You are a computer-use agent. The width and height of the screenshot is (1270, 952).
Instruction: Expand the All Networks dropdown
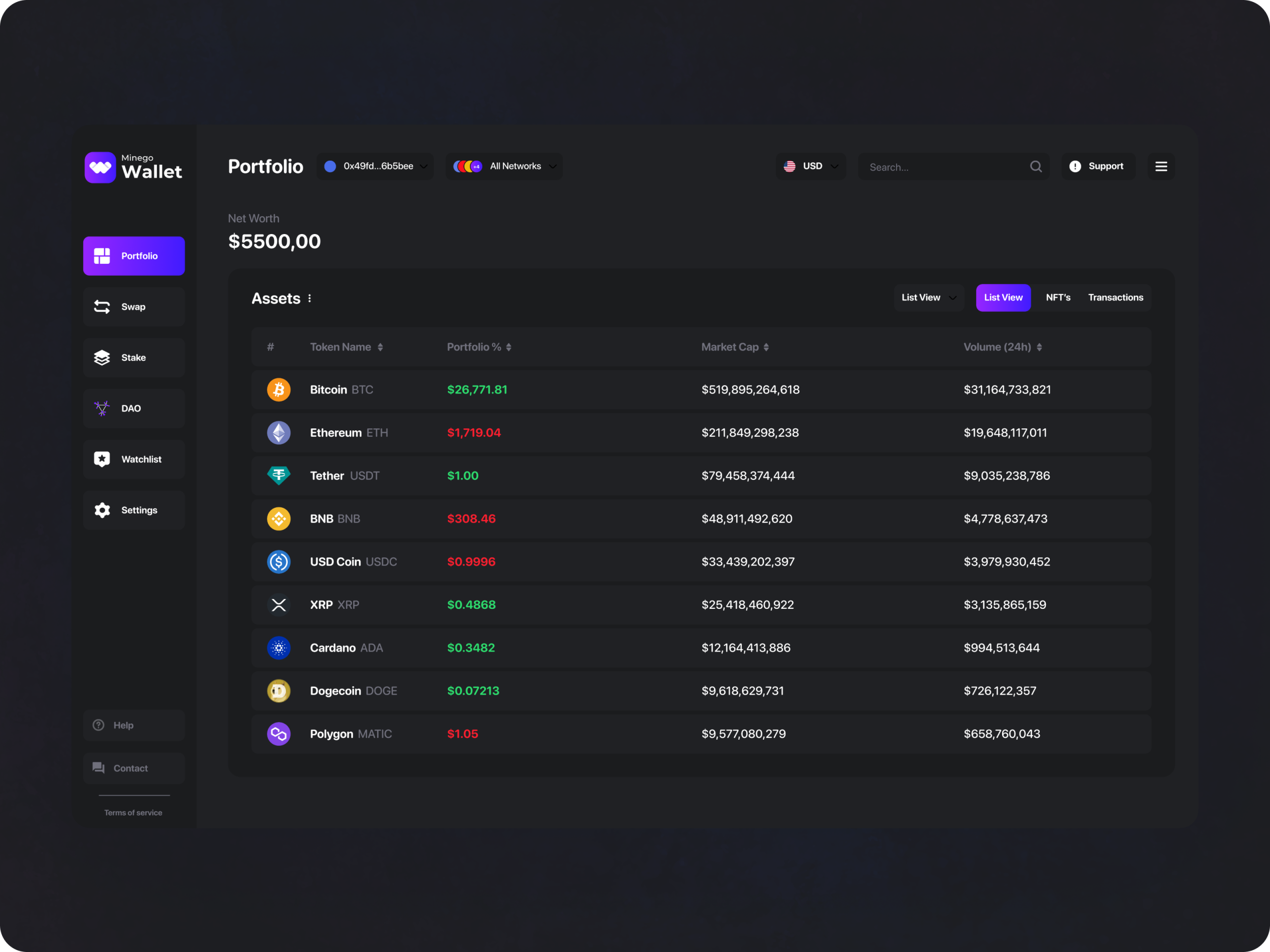pyautogui.click(x=504, y=167)
